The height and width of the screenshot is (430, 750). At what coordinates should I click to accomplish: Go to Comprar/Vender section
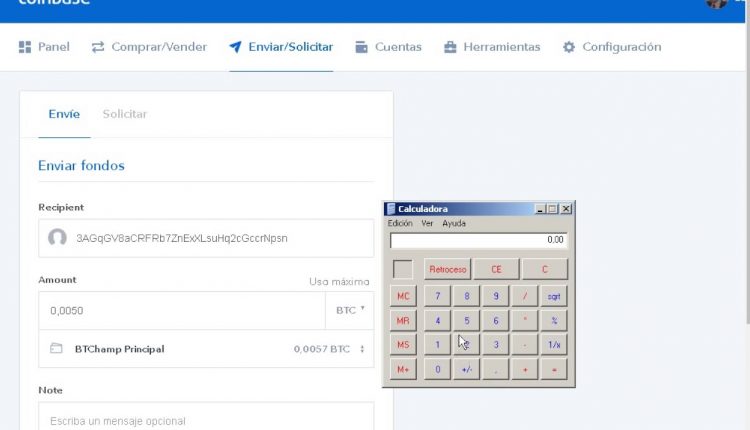pos(149,47)
